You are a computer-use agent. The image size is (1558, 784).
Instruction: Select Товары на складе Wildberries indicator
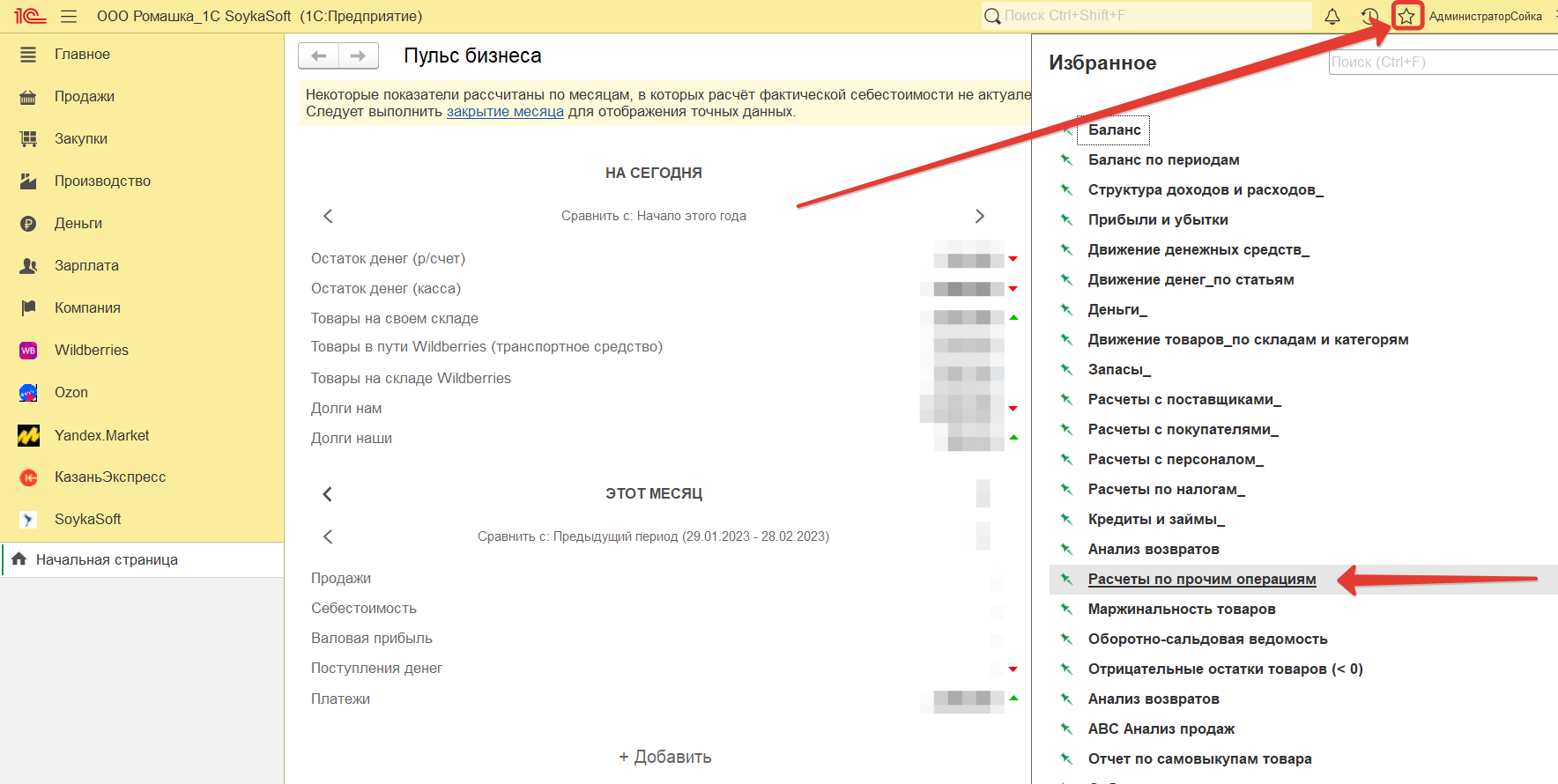[411, 379]
